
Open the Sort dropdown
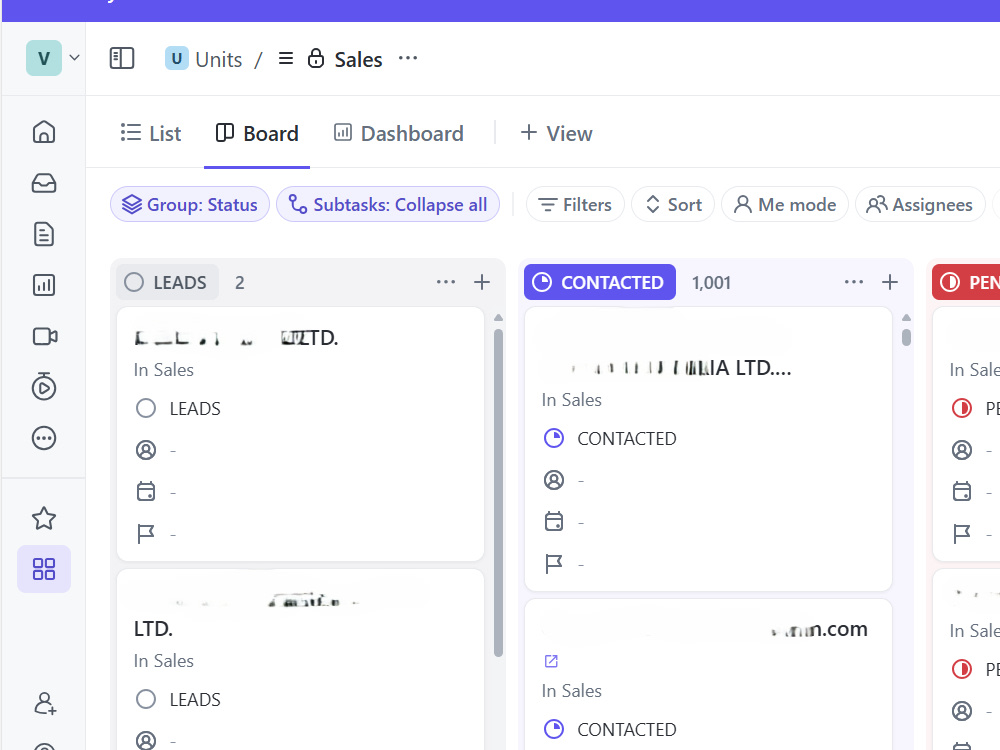(673, 204)
